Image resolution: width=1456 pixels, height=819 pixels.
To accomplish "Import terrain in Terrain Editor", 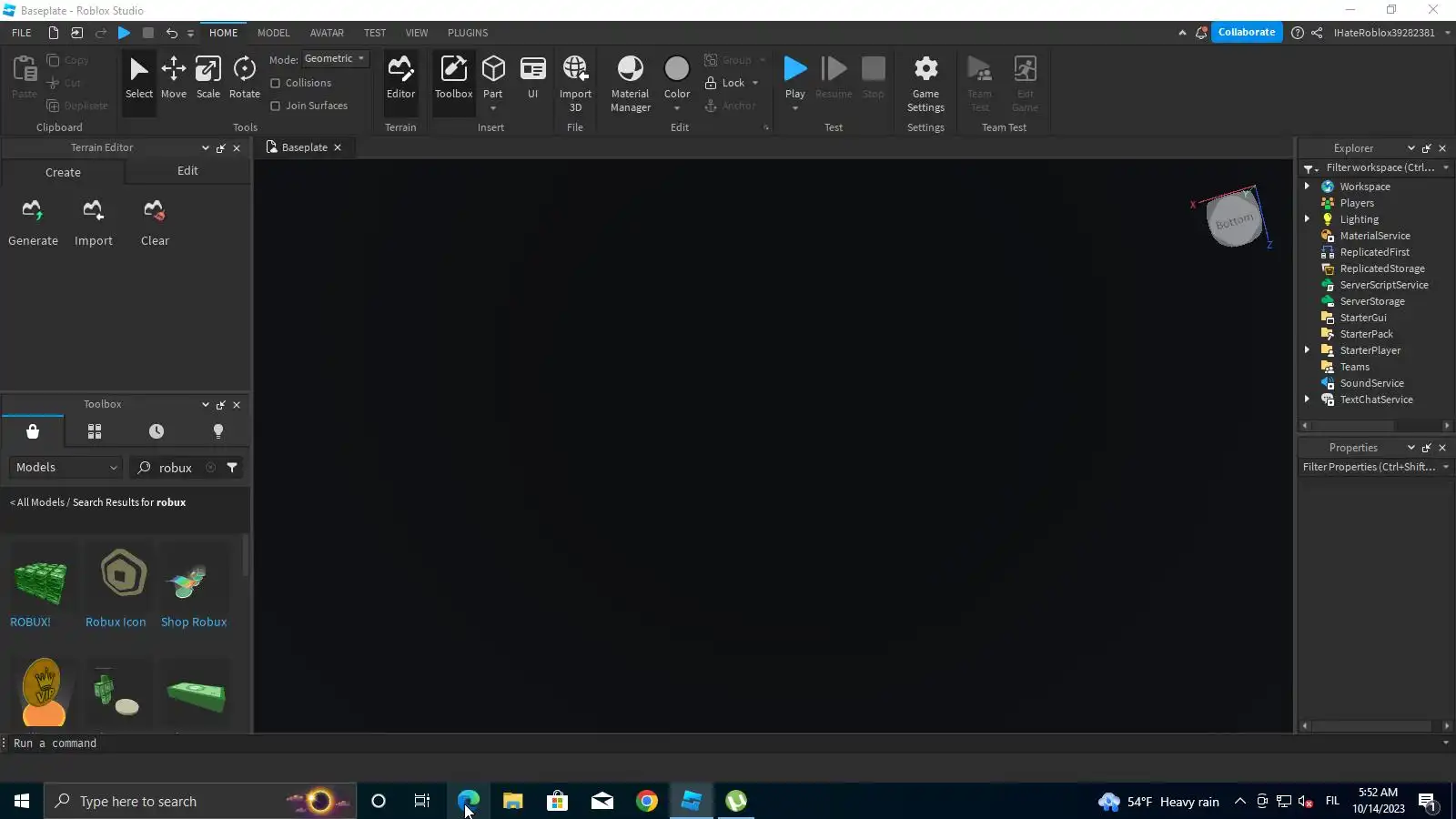I will [x=94, y=223].
